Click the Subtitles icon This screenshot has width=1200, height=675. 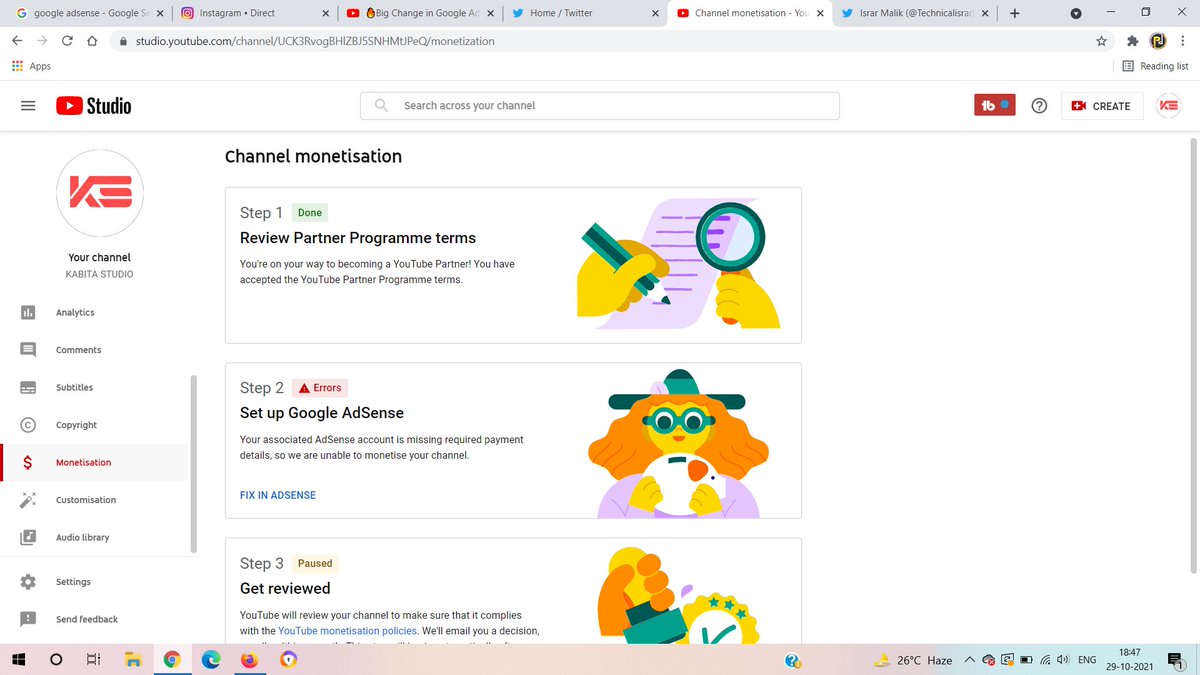[28, 387]
